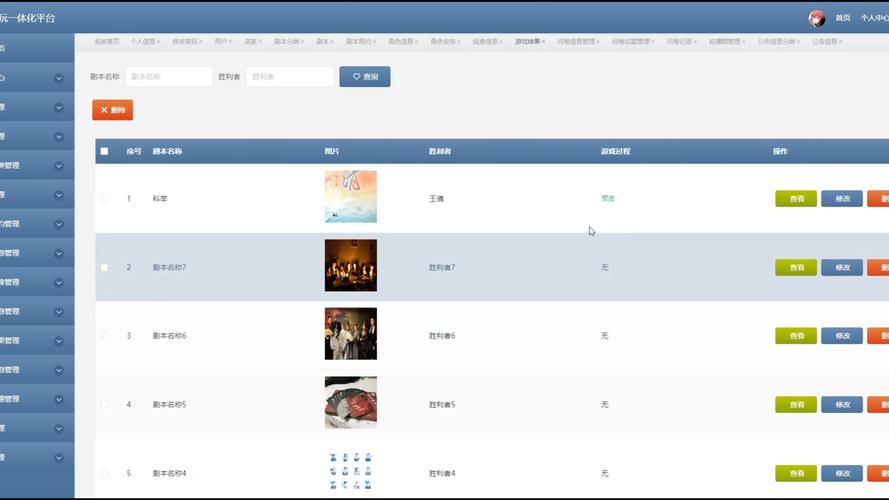Close the 个人信息 tab using its × icon

coord(160,42)
